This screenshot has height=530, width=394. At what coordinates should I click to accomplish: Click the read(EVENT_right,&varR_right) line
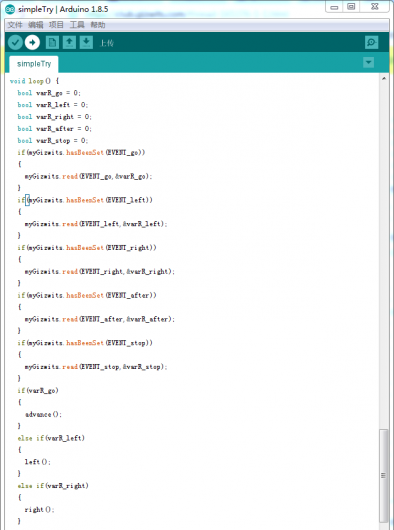click(x=100, y=271)
